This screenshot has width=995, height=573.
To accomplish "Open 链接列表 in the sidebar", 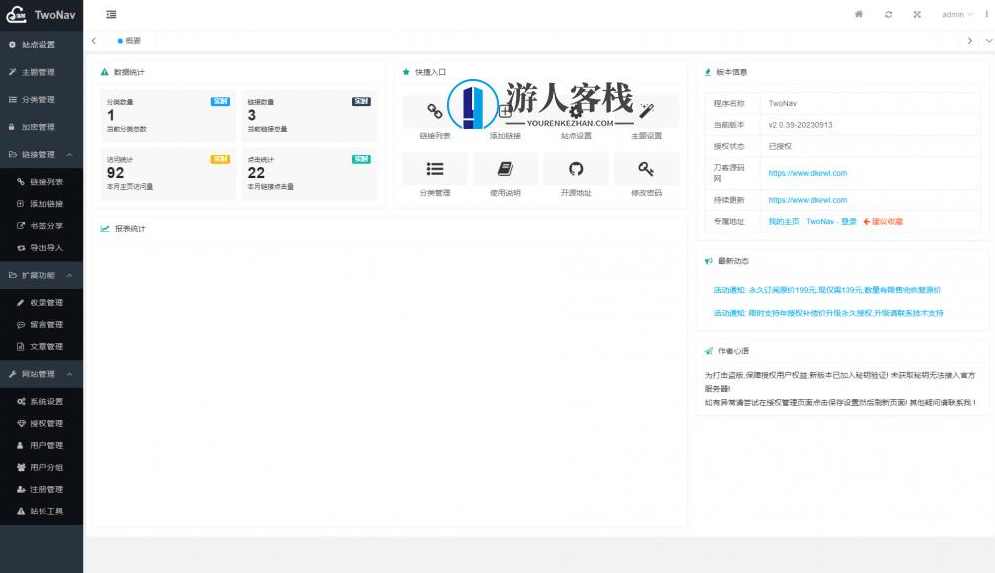I will coord(41,181).
